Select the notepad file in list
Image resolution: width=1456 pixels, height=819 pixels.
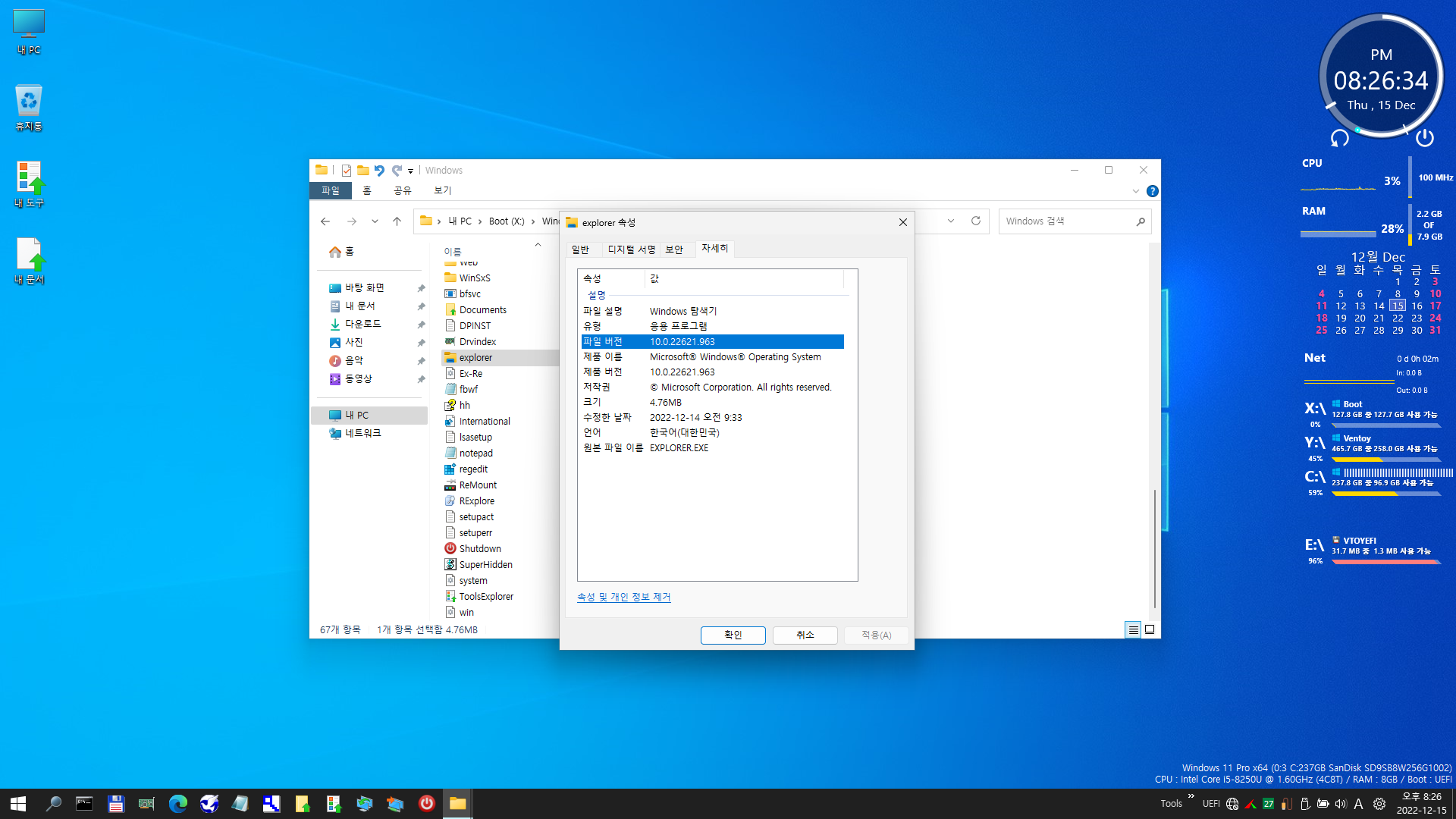475,453
